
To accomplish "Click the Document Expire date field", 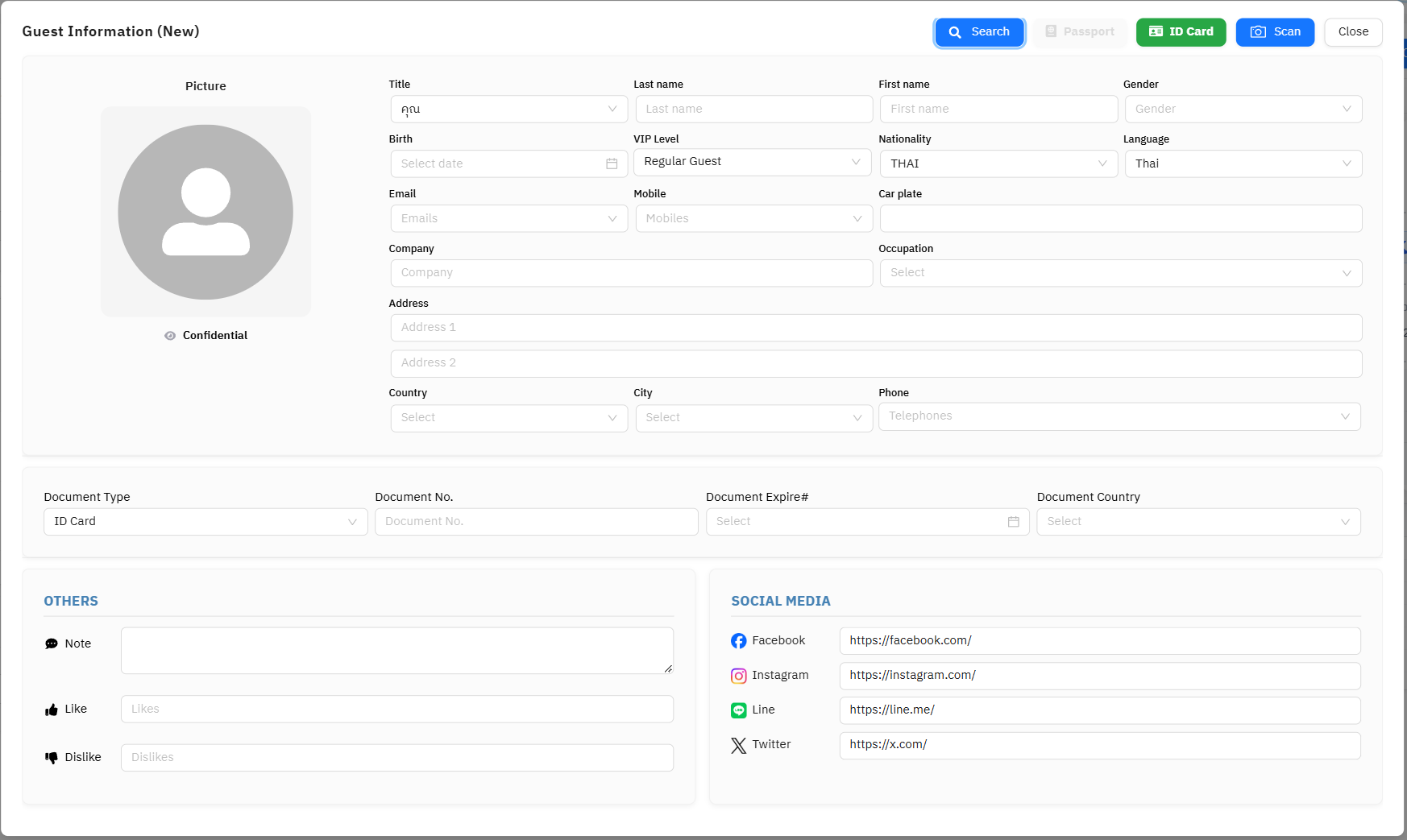I will click(x=867, y=522).
